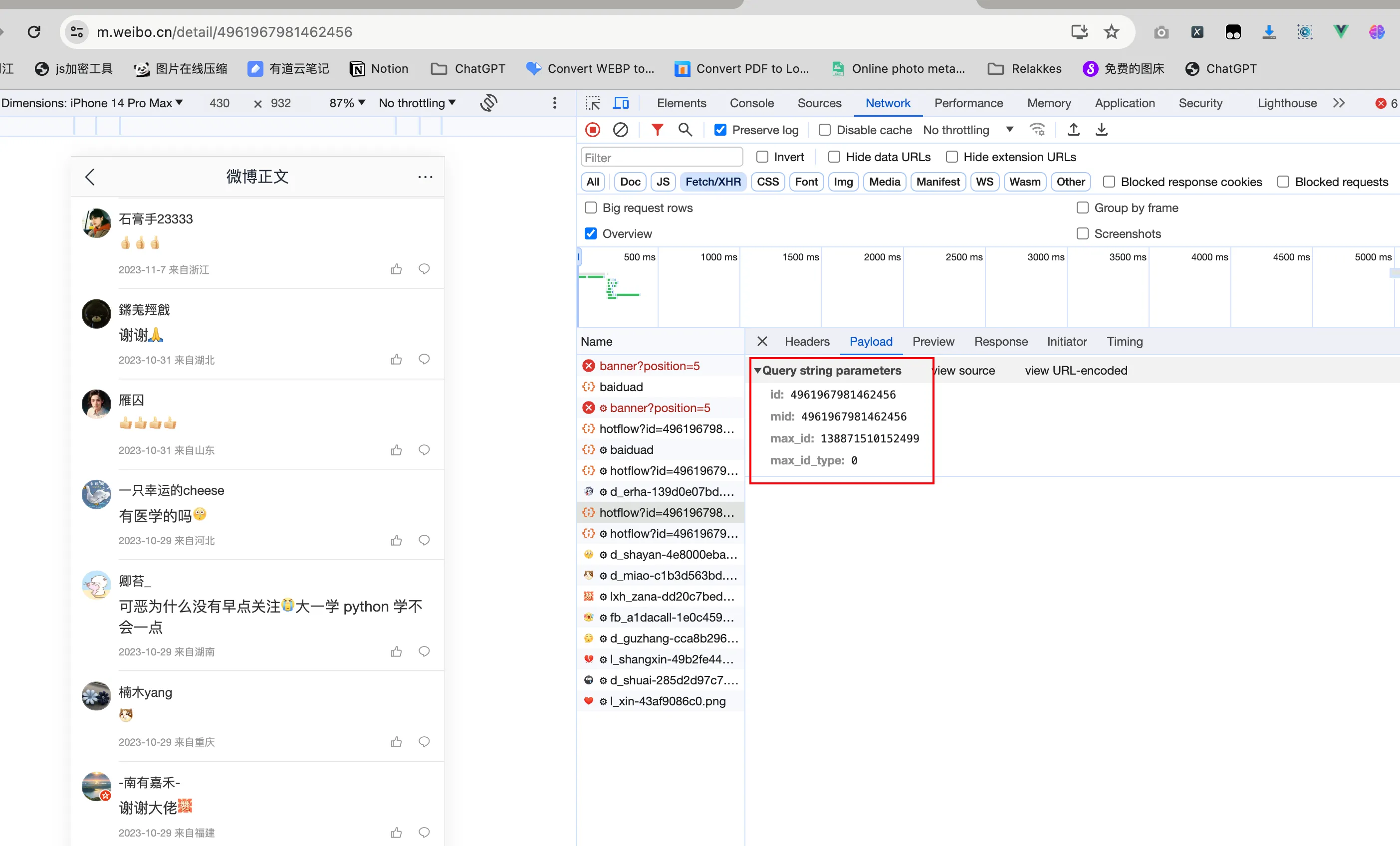Open the 87% zoom level dropdown
The width and height of the screenshot is (1400, 846).
(347, 103)
